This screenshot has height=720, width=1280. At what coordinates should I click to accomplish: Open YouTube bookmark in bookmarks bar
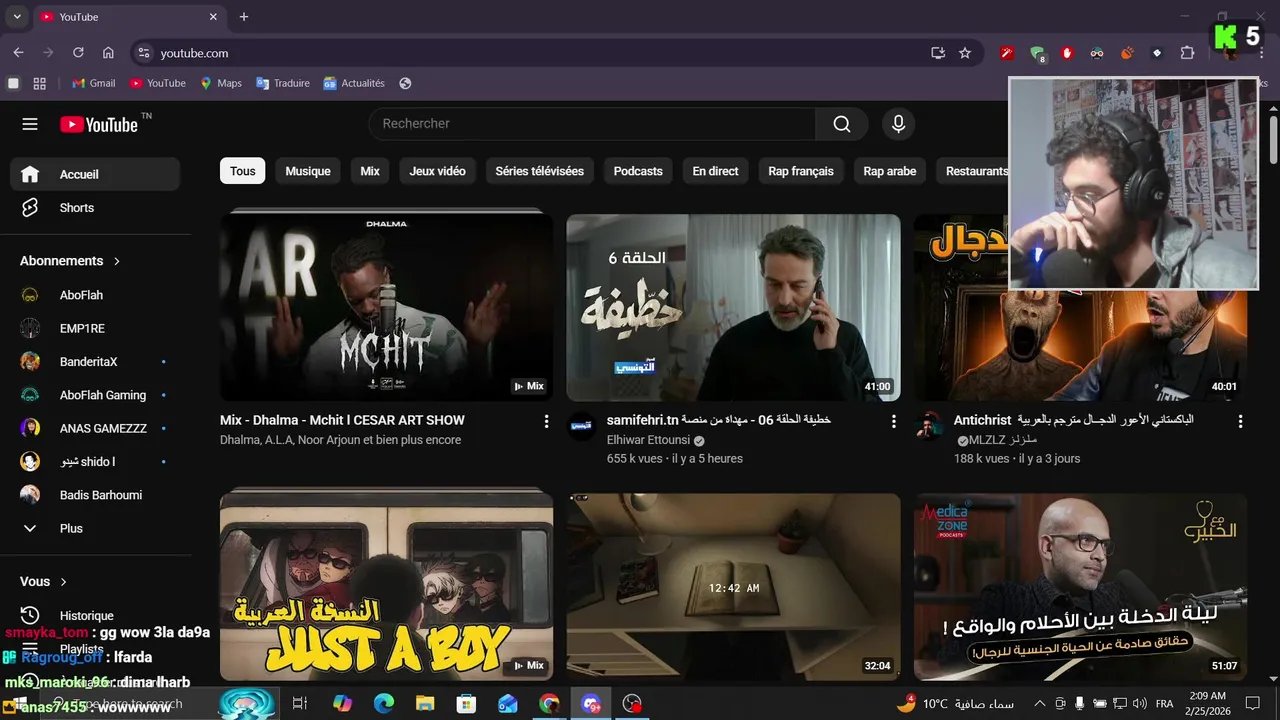coord(157,83)
